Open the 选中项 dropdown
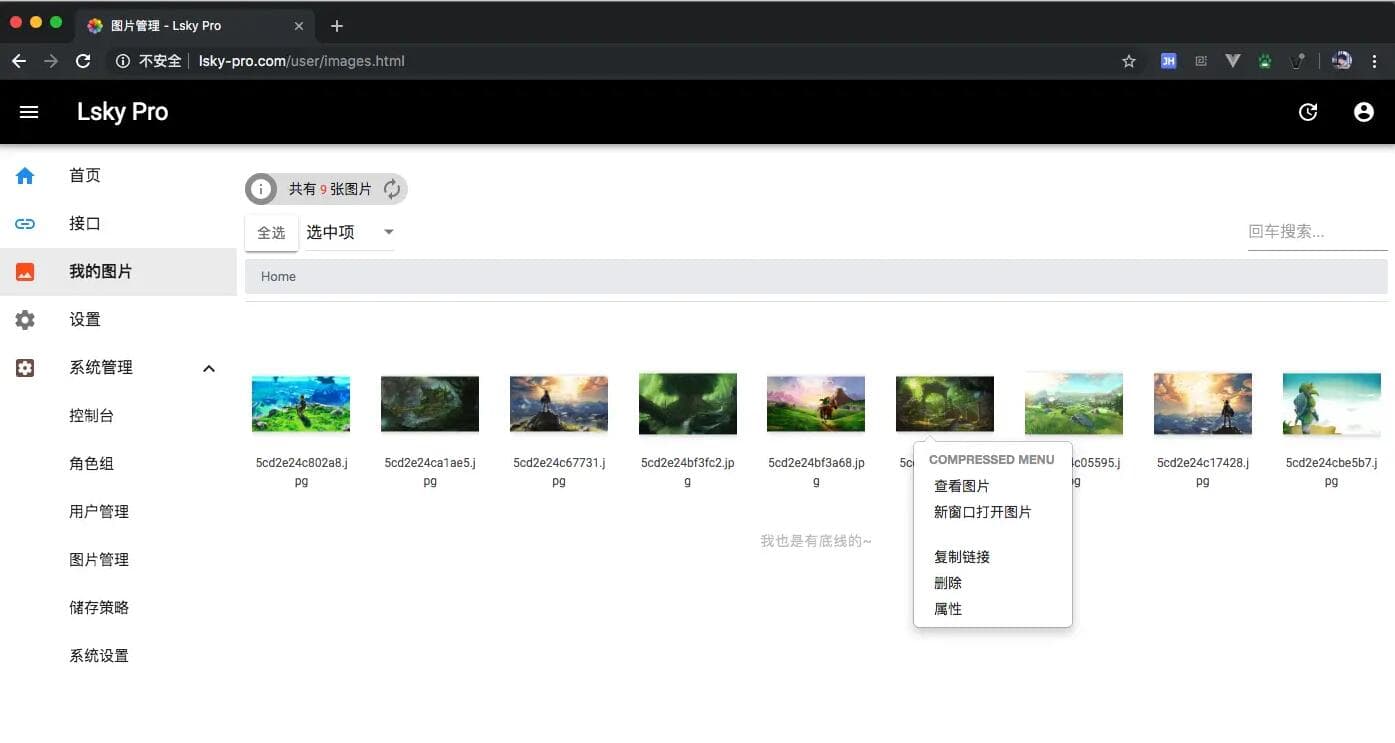The width and height of the screenshot is (1395, 743). coord(350,232)
